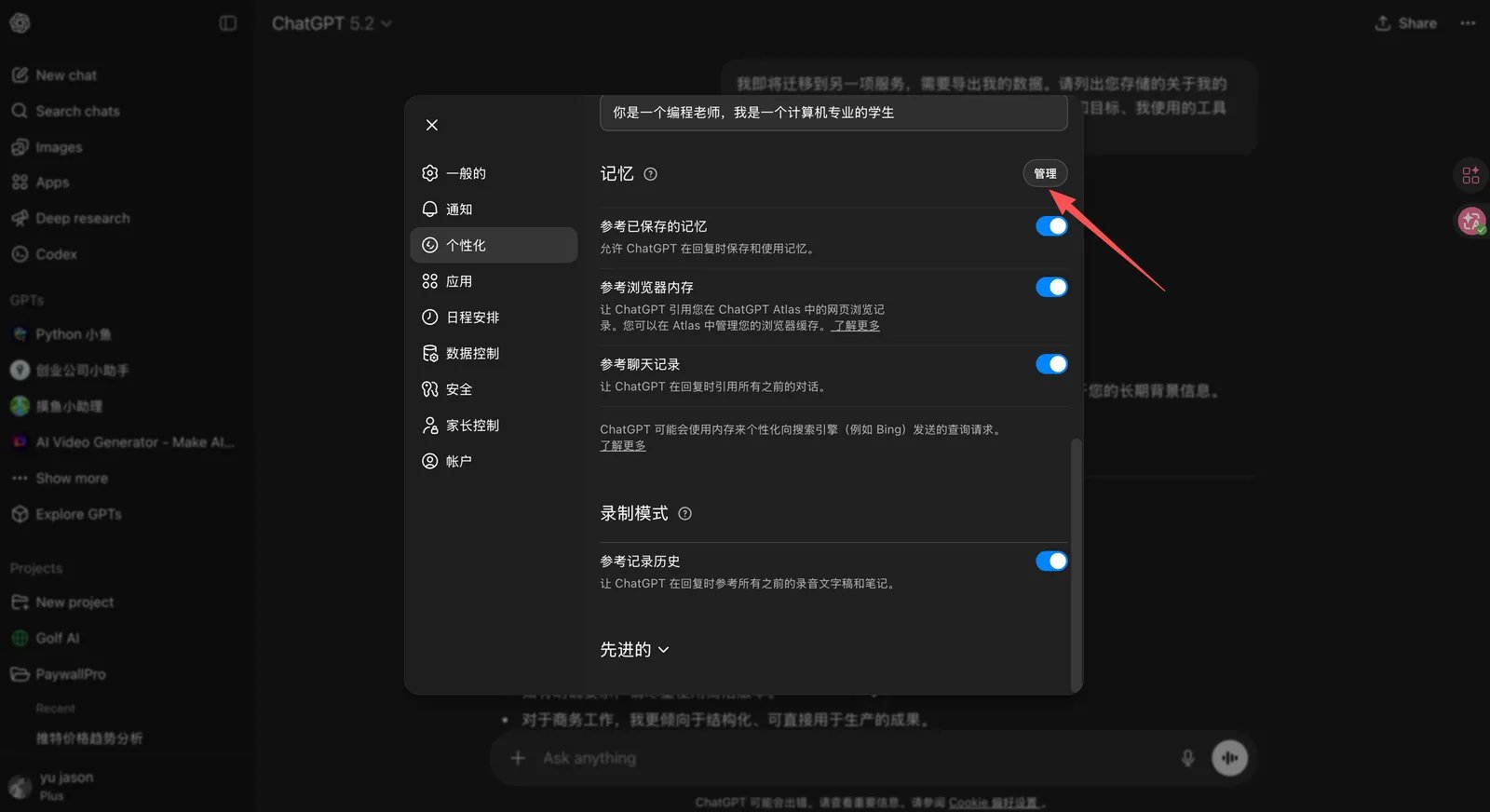Start a New chat

click(x=65, y=75)
